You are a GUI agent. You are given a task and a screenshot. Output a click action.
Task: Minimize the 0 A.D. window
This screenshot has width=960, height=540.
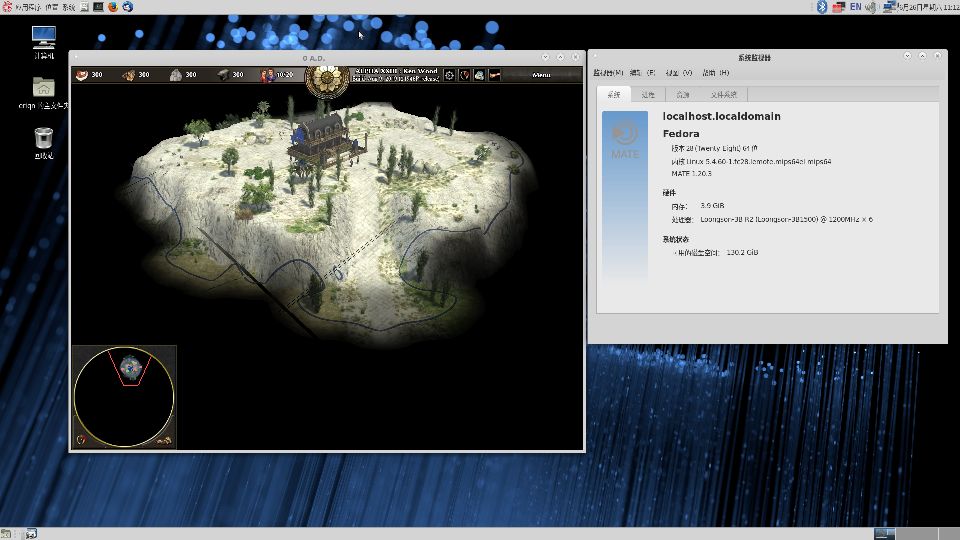point(546,57)
